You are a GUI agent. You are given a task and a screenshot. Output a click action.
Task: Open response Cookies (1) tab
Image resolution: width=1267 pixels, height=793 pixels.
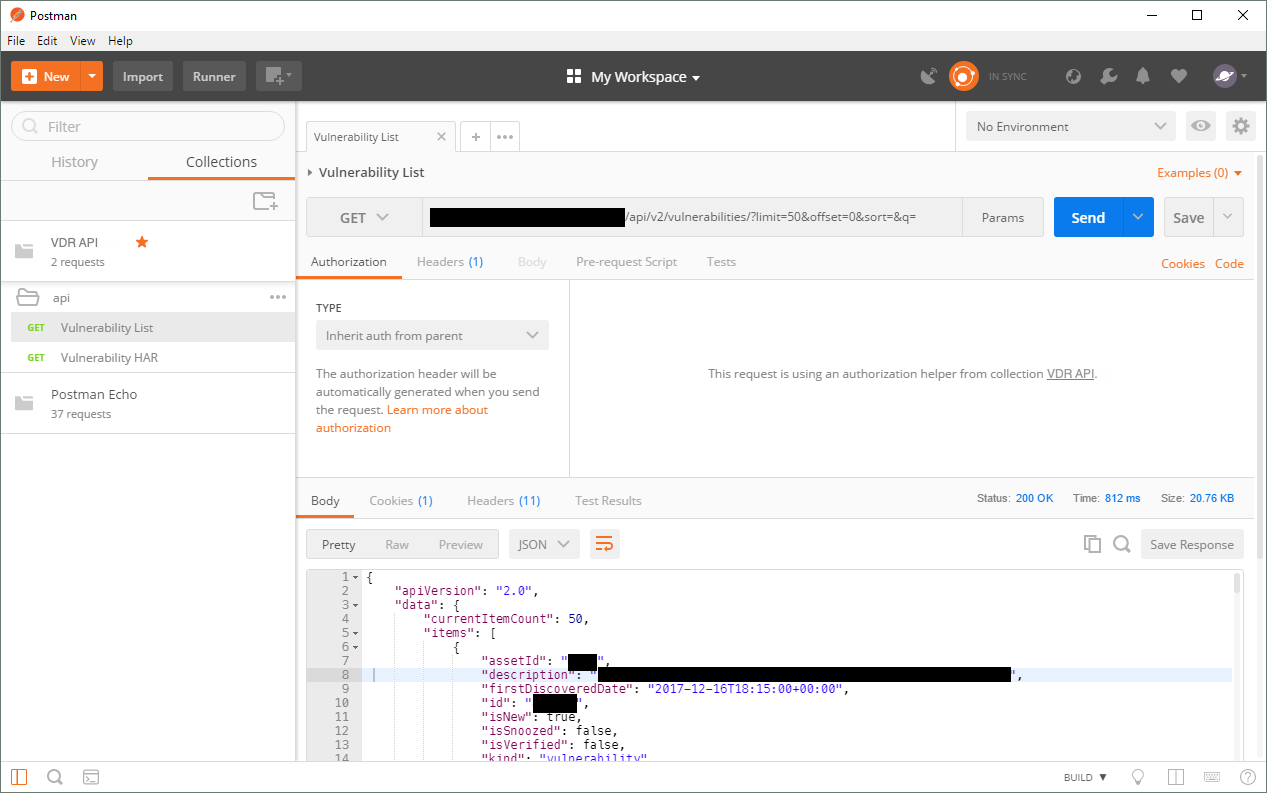(x=401, y=501)
